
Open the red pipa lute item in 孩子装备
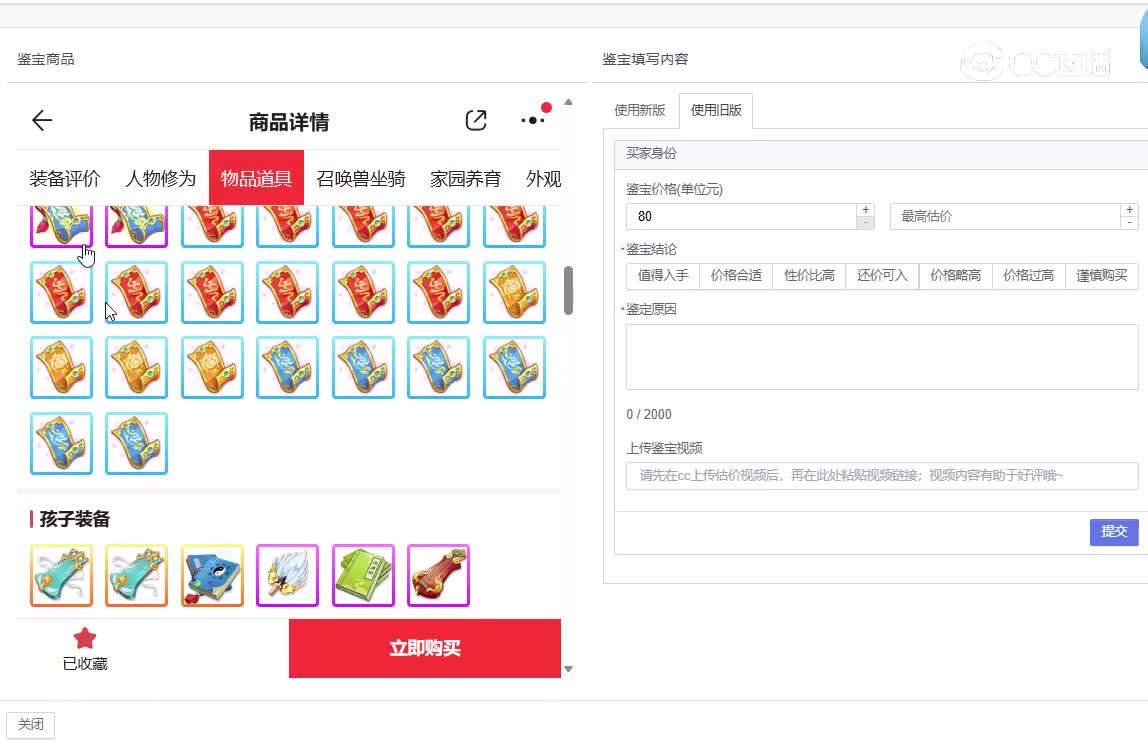click(x=439, y=576)
